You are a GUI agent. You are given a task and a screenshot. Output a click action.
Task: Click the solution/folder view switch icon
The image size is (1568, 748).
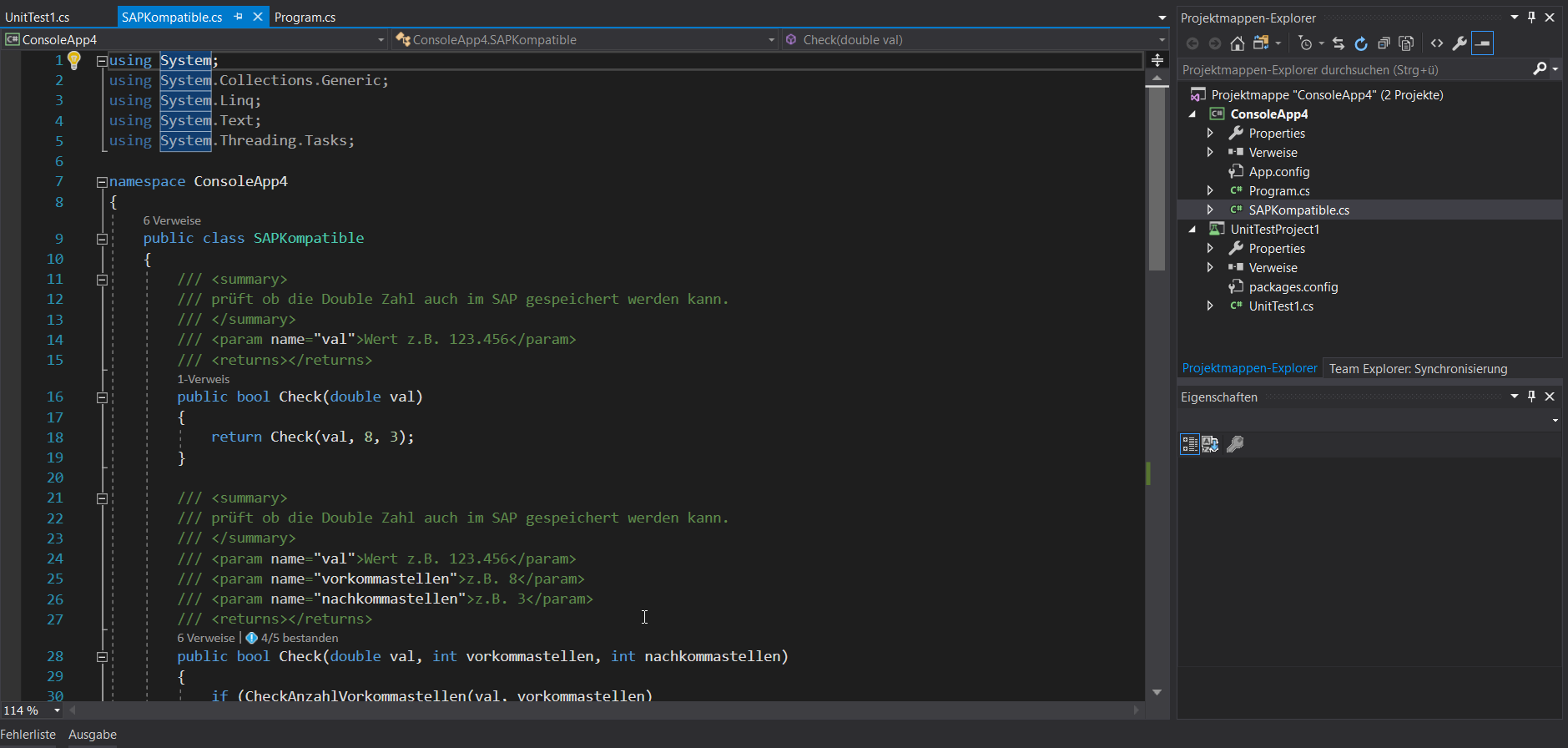(1261, 43)
